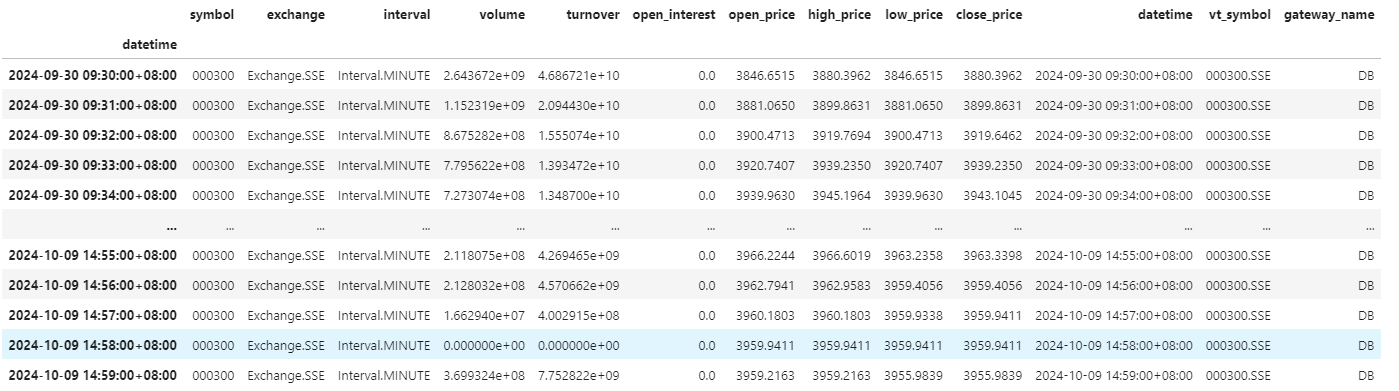Screen dimensions: 1399x391
Task: Select bold index label 2024-09-30 09:32:00+08:00
Action: [93, 135]
